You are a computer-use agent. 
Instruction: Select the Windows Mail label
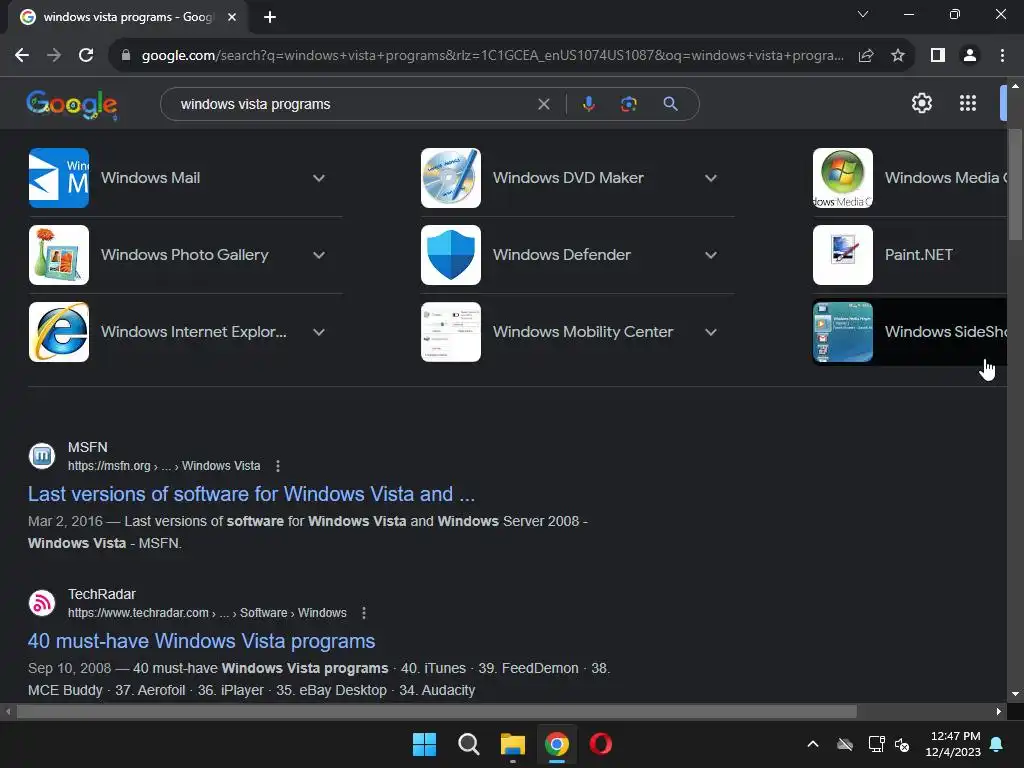(150, 178)
